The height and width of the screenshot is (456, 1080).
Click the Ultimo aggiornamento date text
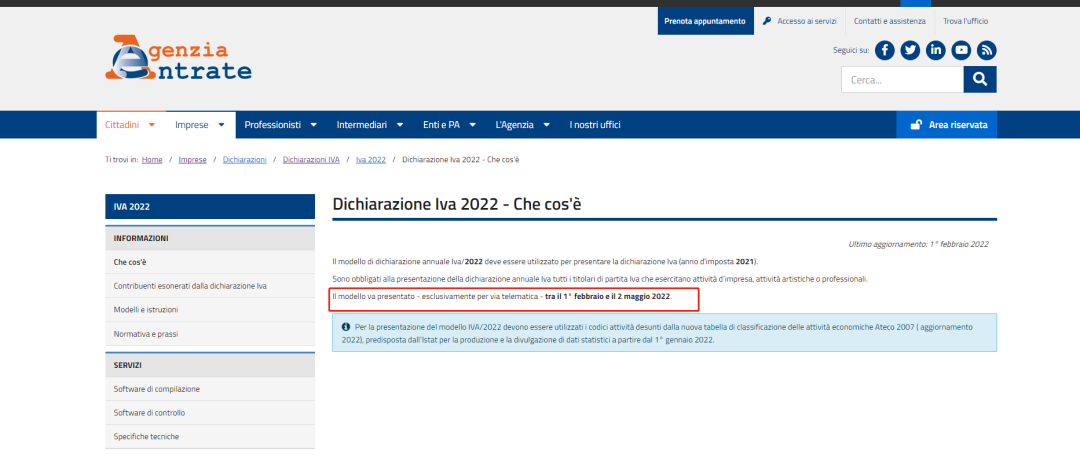918,245
